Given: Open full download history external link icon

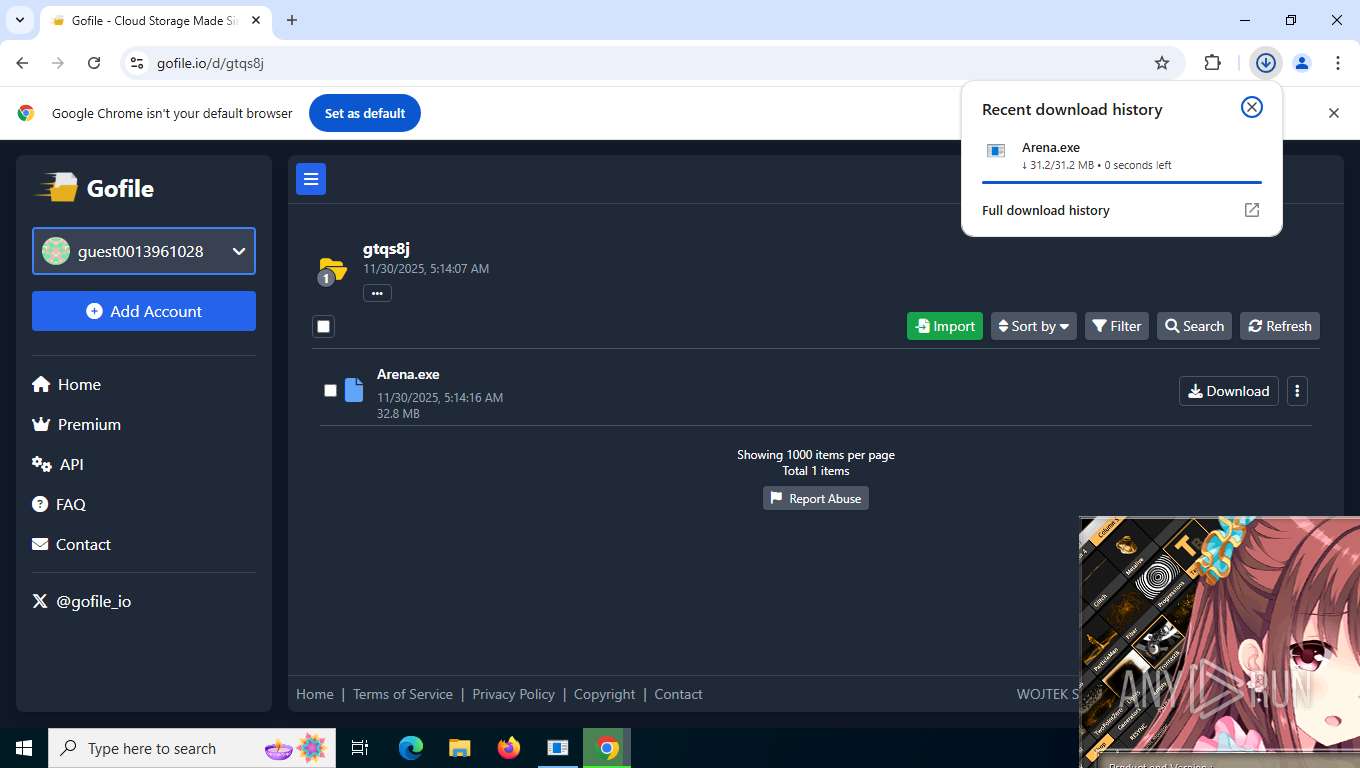Looking at the screenshot, I should [x=1252, y=210].
